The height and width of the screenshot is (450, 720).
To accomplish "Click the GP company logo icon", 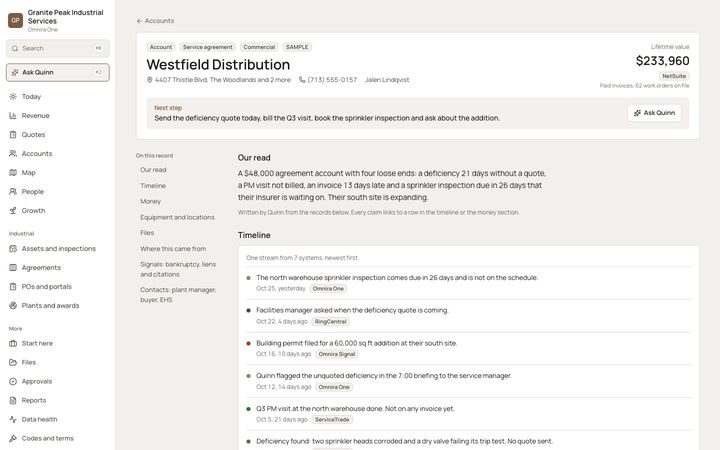I will (15, 20).
